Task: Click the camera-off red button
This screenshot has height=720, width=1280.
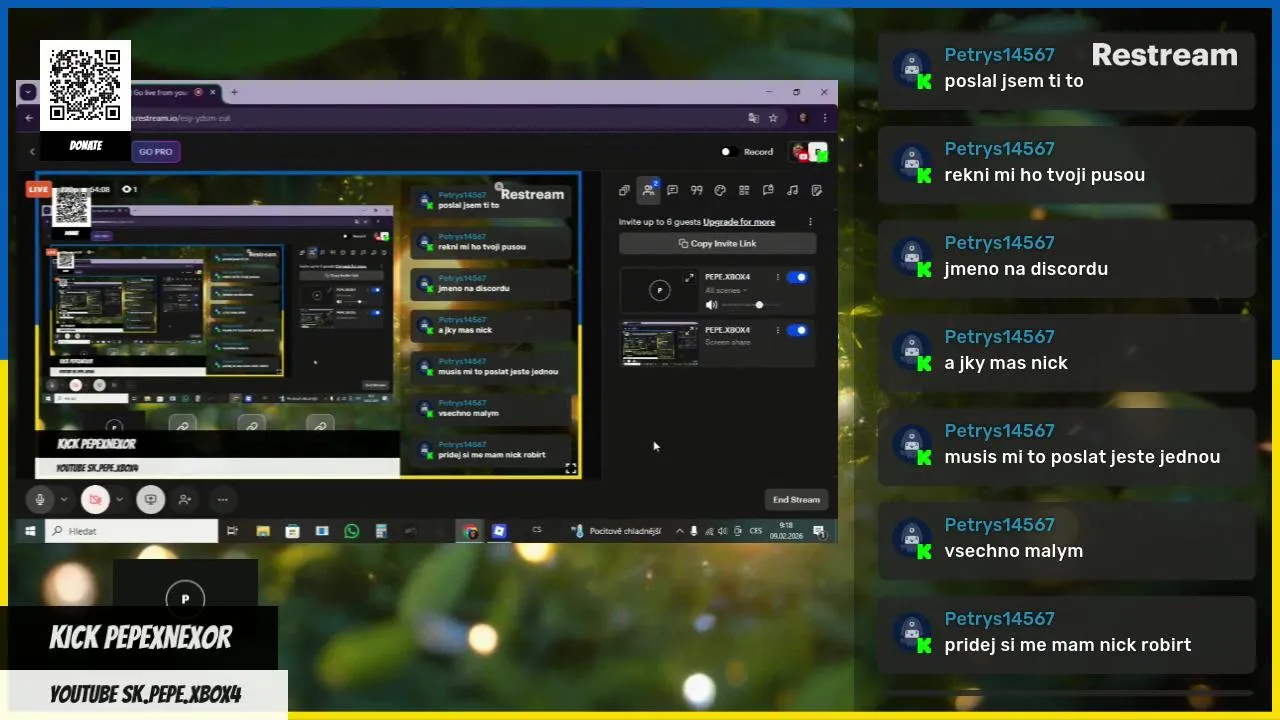Action: point(95,499)
